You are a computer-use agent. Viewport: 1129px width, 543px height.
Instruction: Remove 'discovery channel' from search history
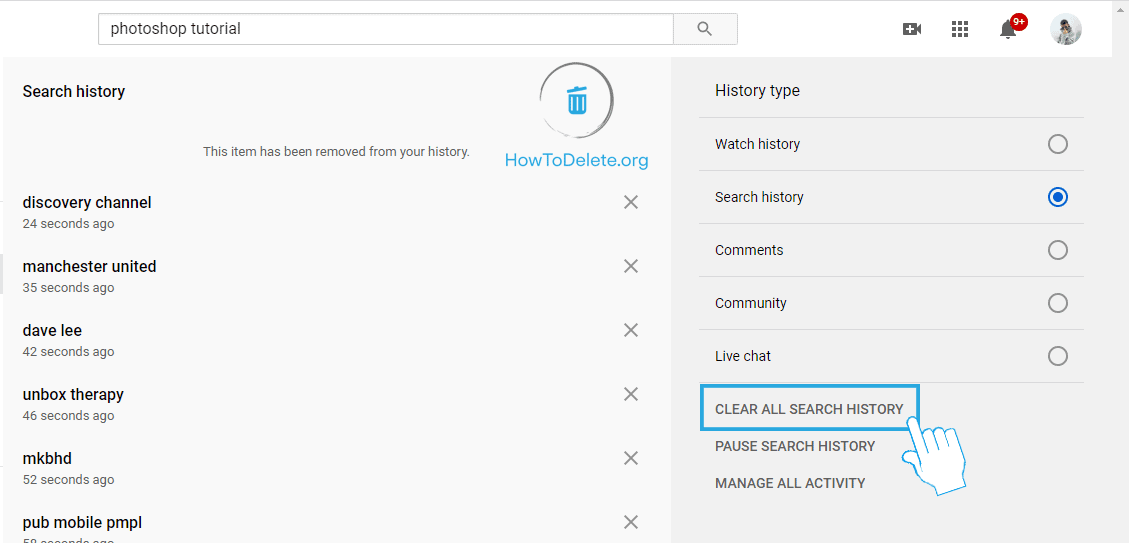point(631,202)
